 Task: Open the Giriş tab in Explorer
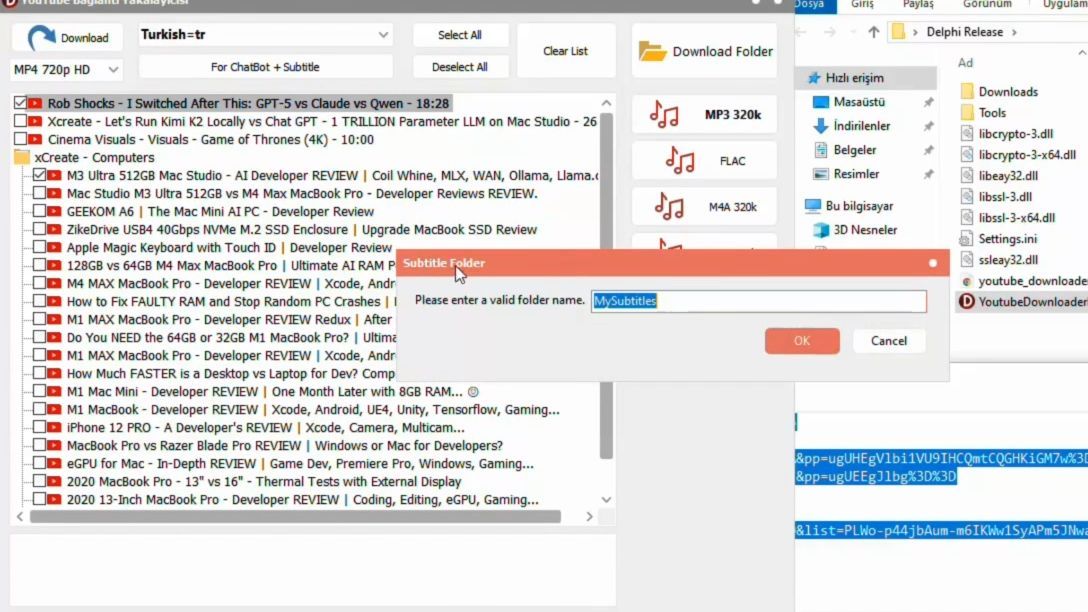coord(862,5)
